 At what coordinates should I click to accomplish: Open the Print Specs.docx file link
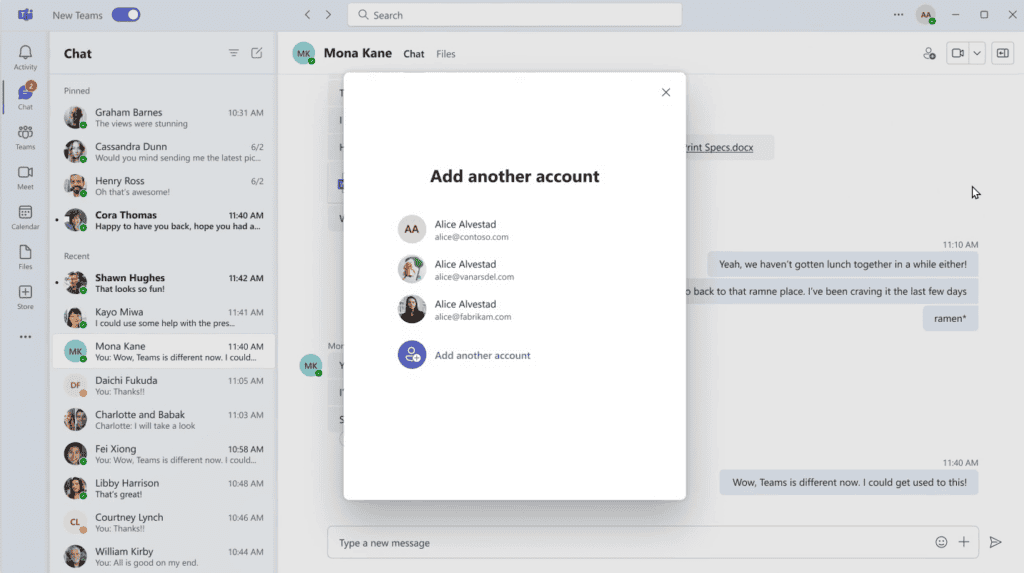(x=720, y=148)
